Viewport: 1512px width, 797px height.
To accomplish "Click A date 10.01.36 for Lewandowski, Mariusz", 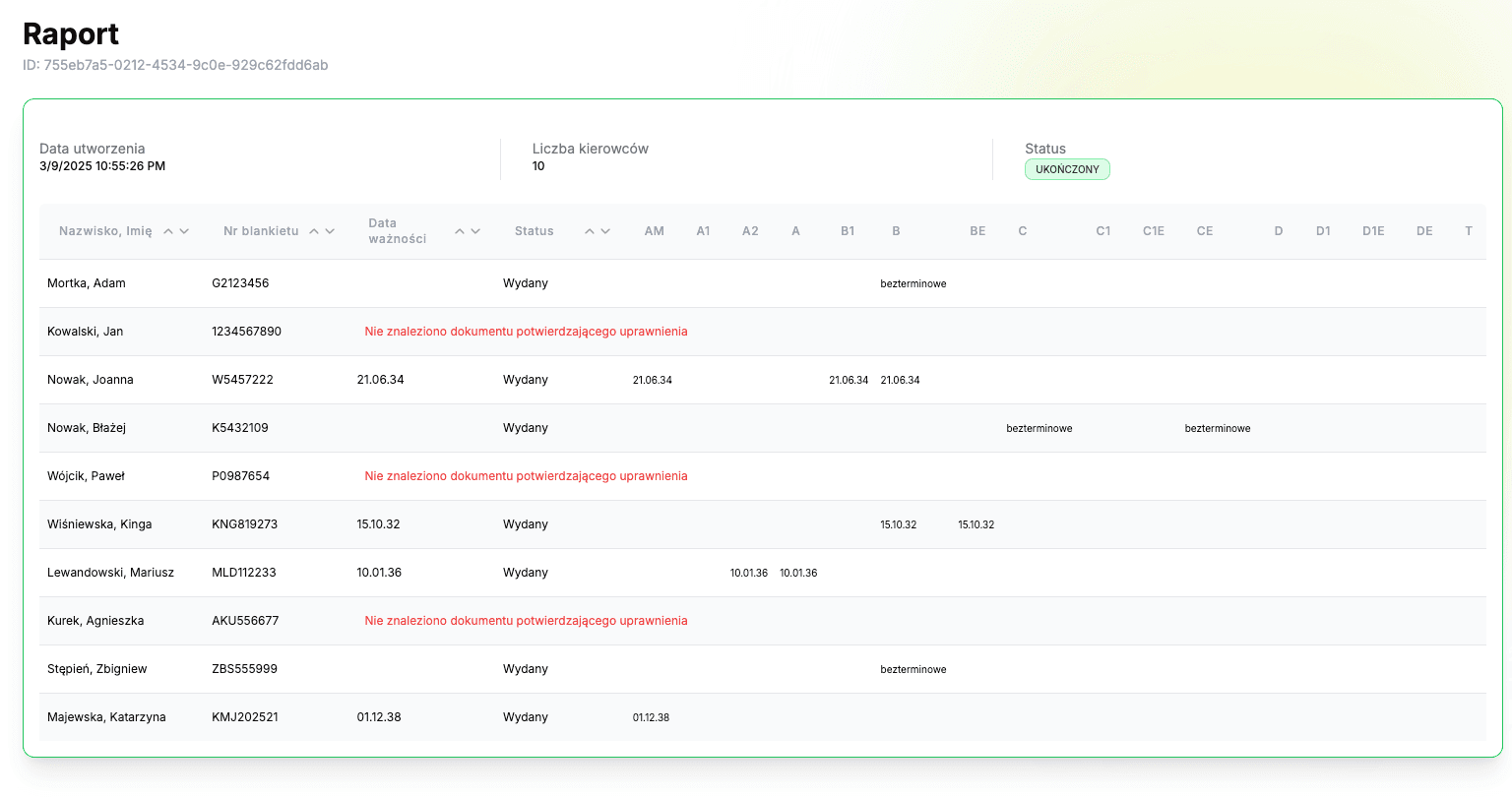I will coord(798,573).
